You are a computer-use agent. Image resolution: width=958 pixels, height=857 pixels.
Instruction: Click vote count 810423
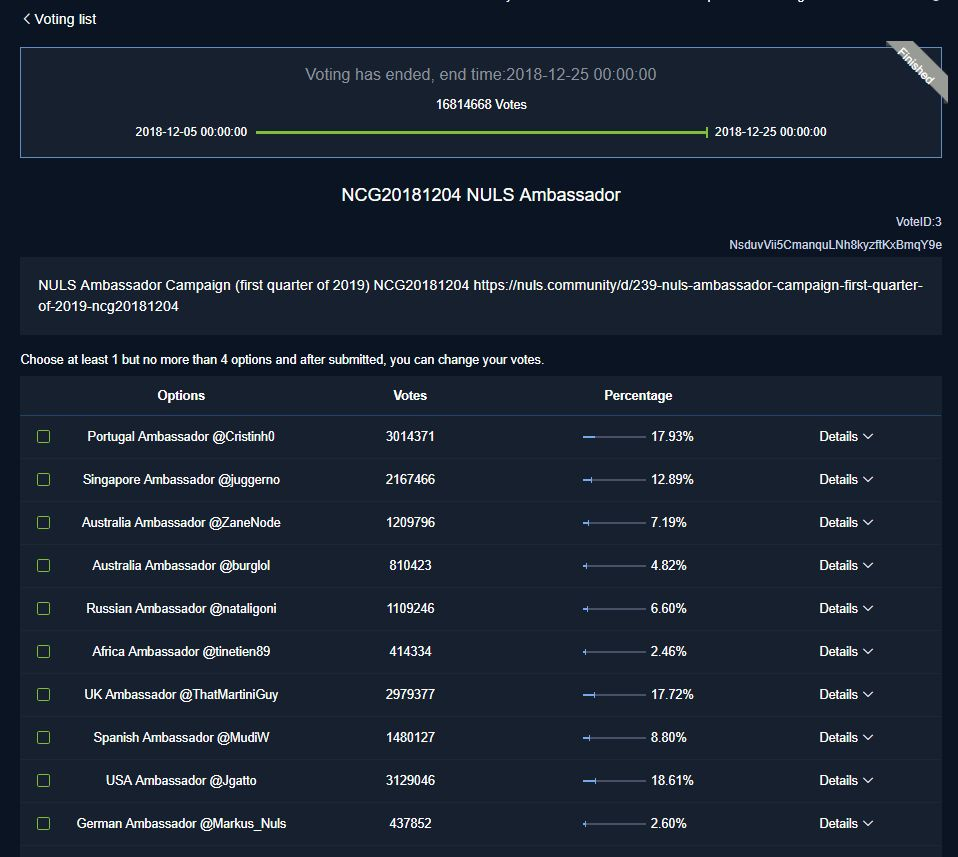[x=410, y=566]
